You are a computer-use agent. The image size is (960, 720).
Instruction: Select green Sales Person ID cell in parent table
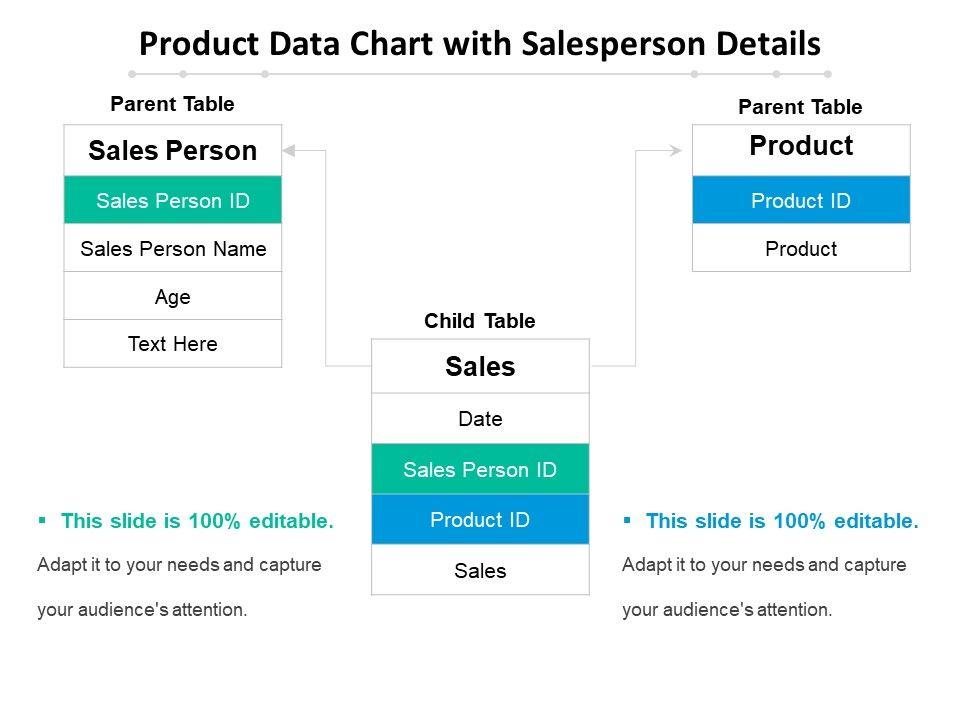coord(173,201)
